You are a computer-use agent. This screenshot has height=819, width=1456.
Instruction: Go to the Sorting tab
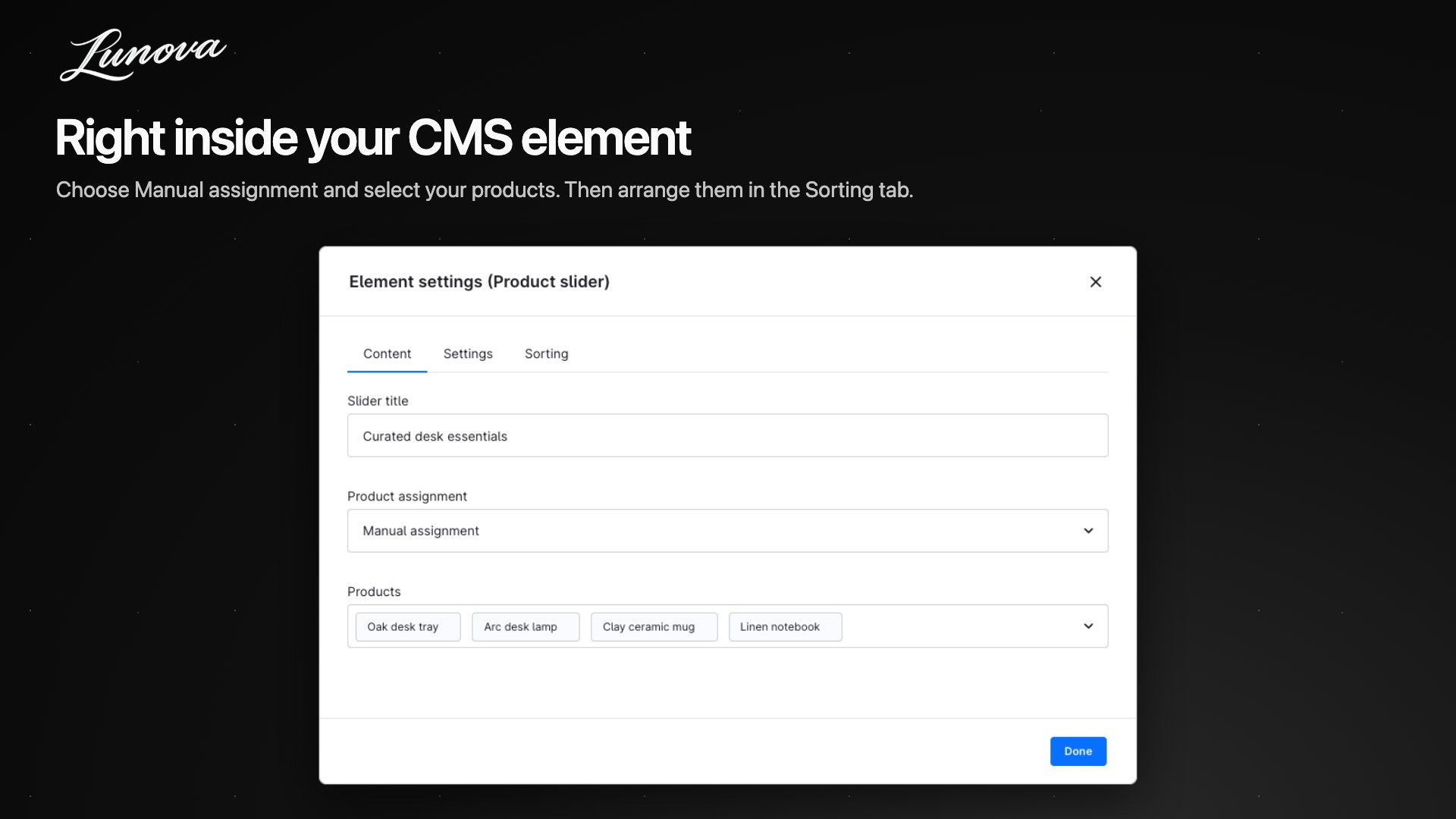pyautogui.click(x=546, y=353)
